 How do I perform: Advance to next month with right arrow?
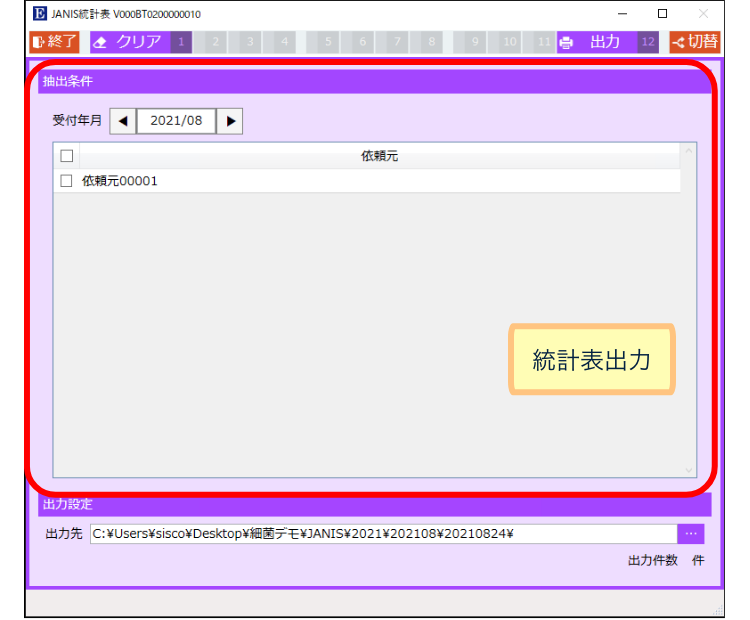[231, 121]
